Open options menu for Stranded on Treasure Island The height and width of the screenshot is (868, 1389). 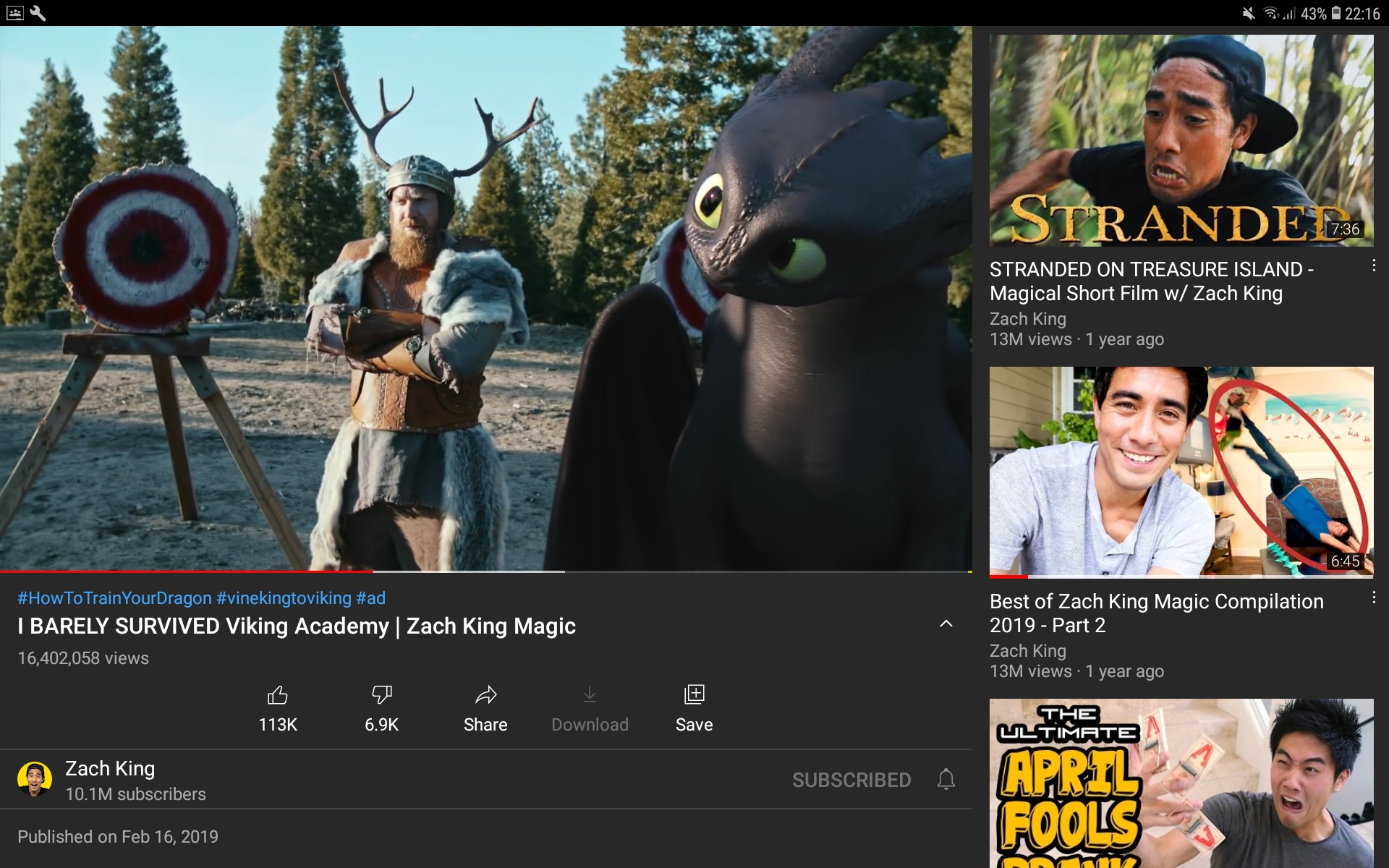1373,266
